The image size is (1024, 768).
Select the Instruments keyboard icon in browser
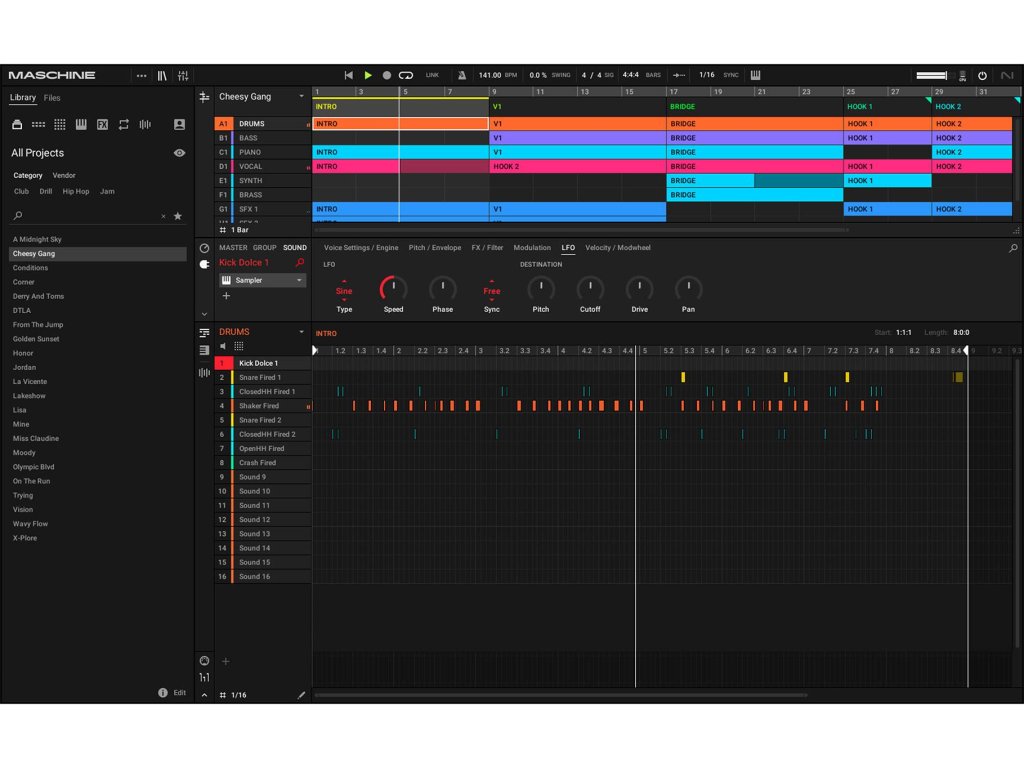click(81, 125)
